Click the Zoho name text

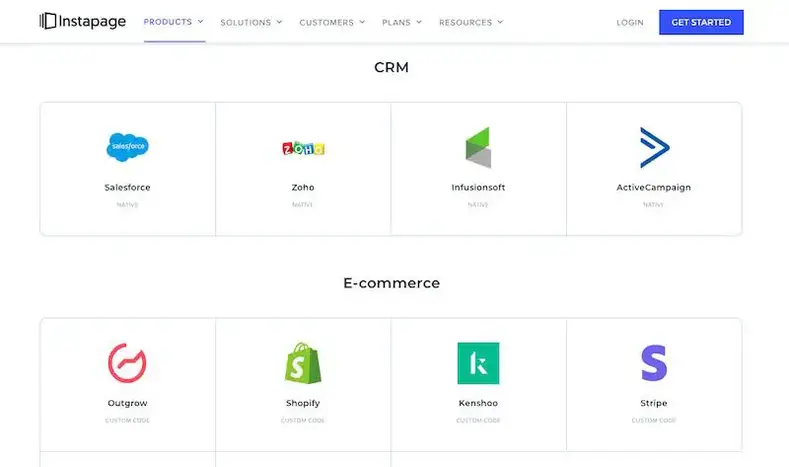click(303, 187)
